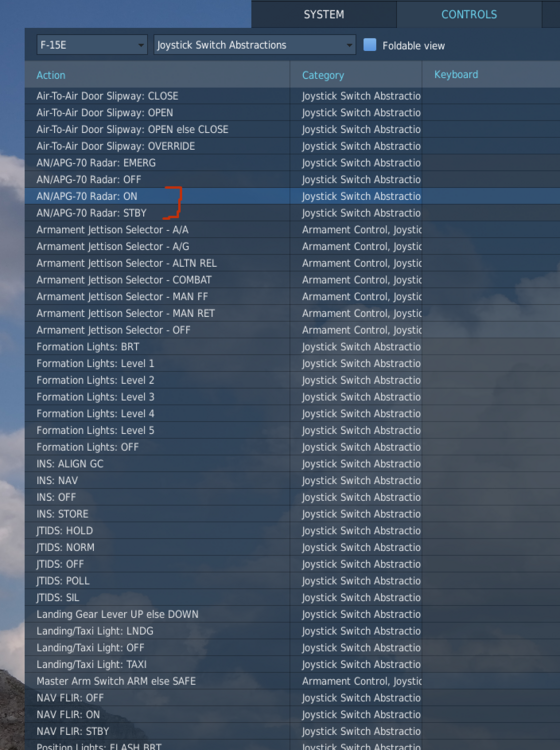Toggle the Foldable view checkbox
This screenshot has height=750, width=560.
click(370, 45)
